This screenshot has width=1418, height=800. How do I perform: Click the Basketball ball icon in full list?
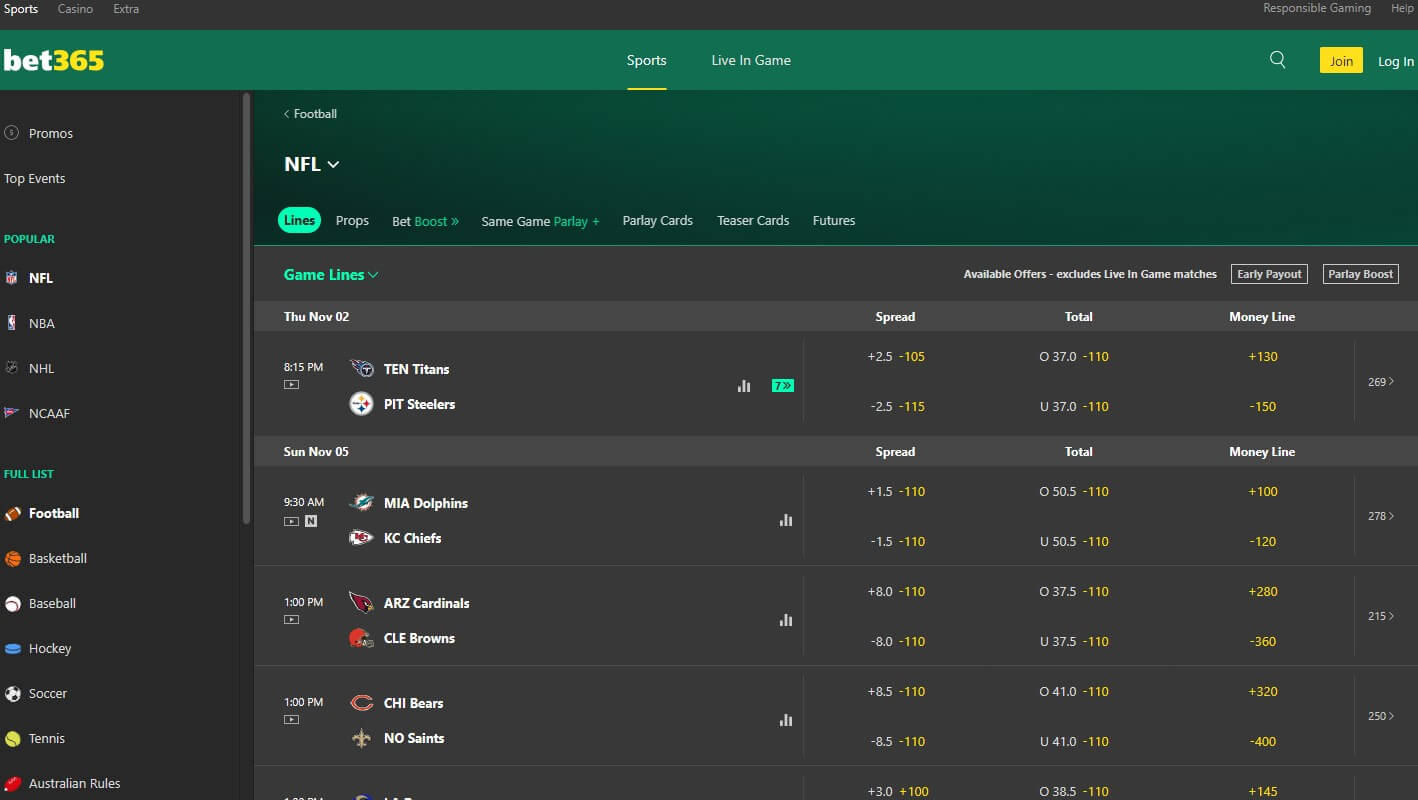[x=12, y=558]
